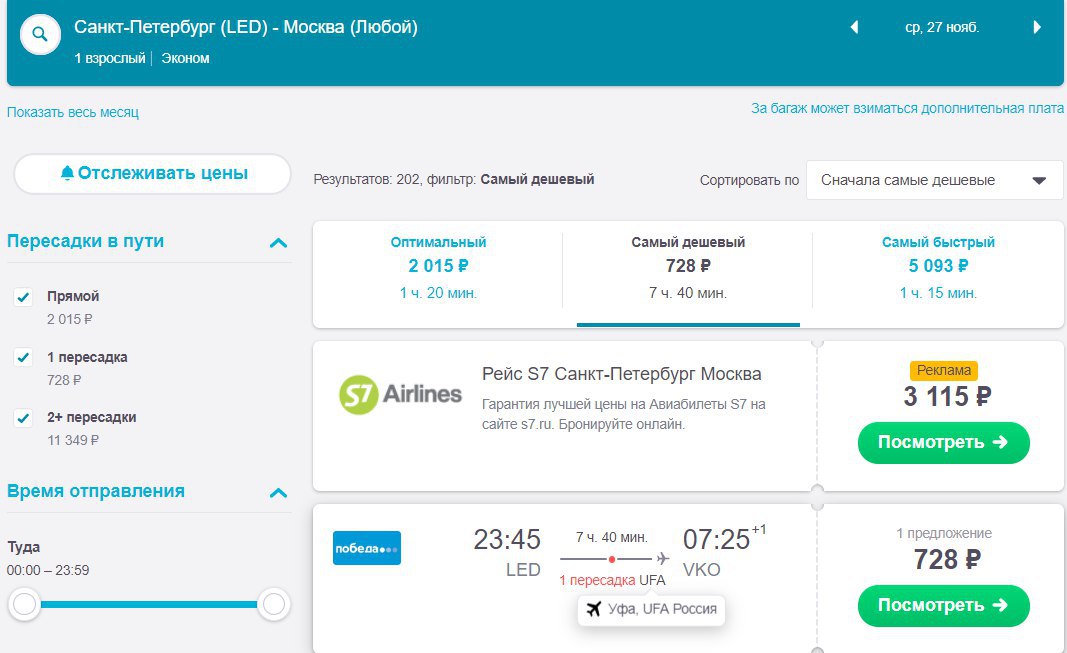This screenshot has height=653, width=1067.
Task: Collapse the Пересадки в пути section
Action: click(278, 242)
